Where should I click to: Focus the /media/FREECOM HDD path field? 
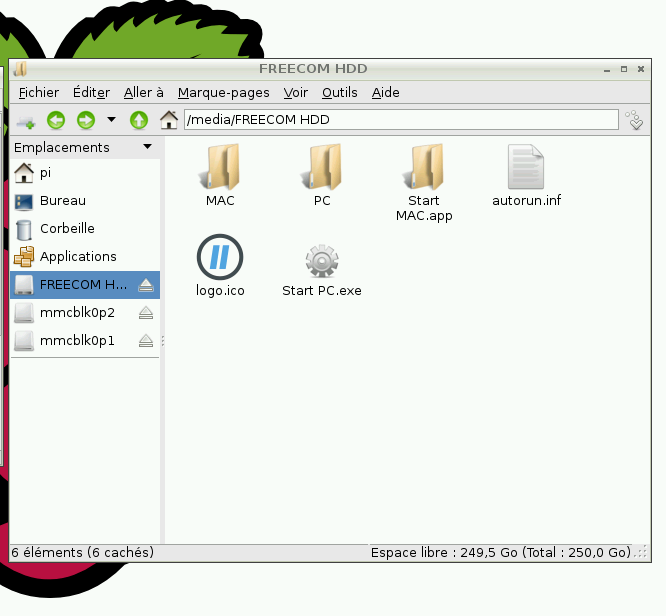401,120
